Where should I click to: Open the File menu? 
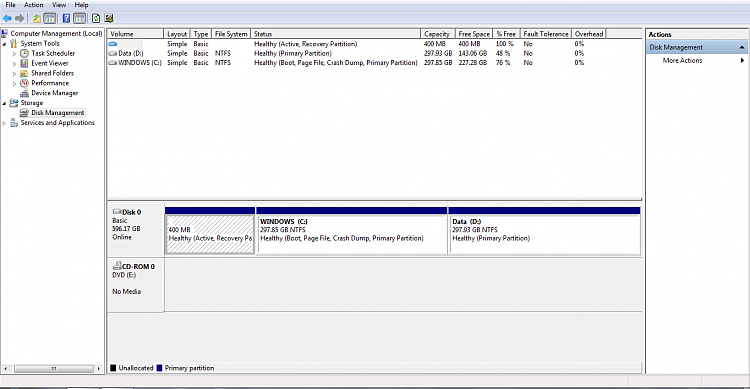point(11,5)
